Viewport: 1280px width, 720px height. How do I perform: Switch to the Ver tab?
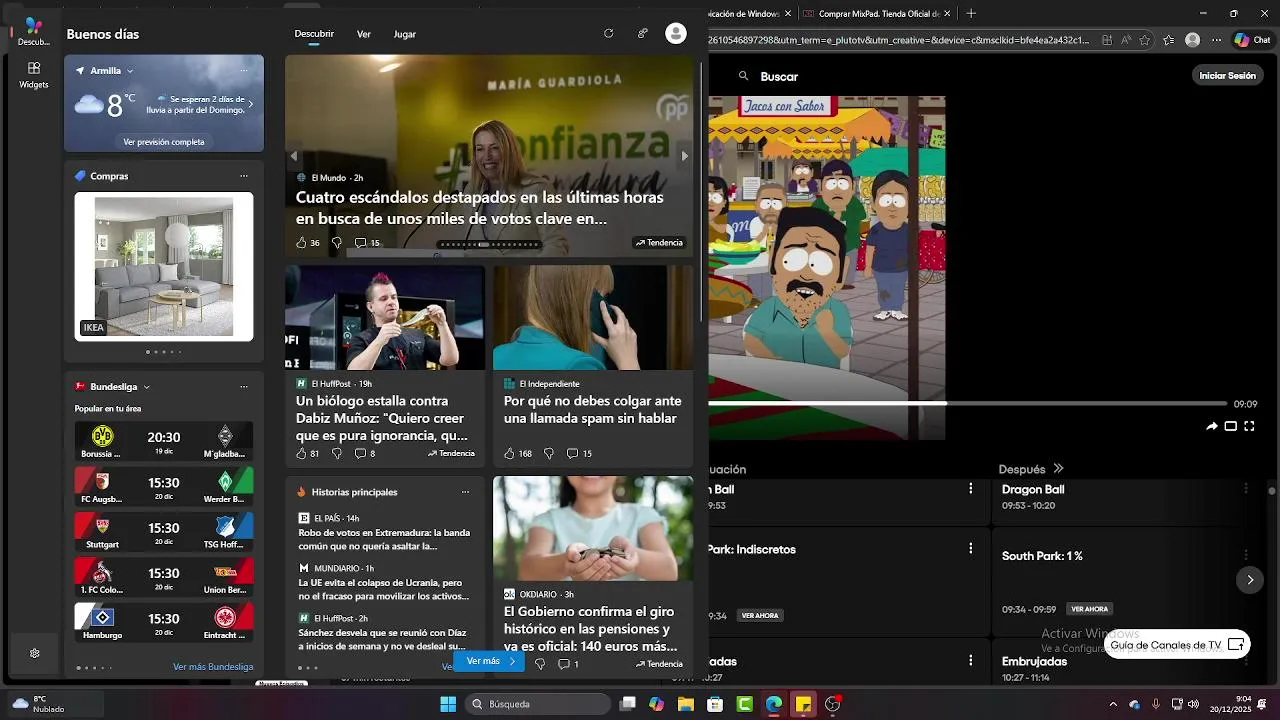[364, 34]
